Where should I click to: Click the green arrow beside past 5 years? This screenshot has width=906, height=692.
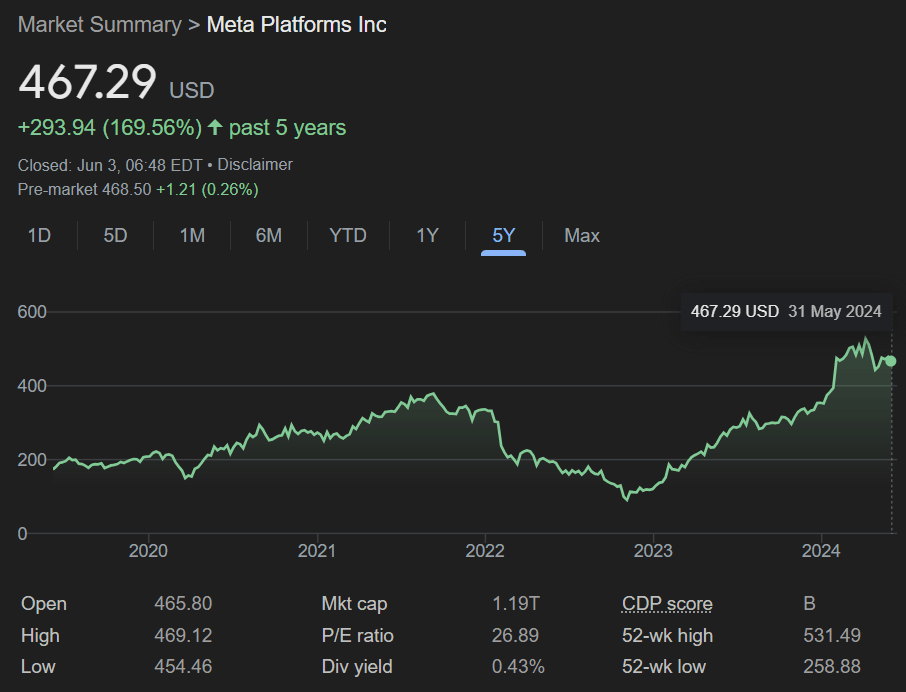point(215,127)
